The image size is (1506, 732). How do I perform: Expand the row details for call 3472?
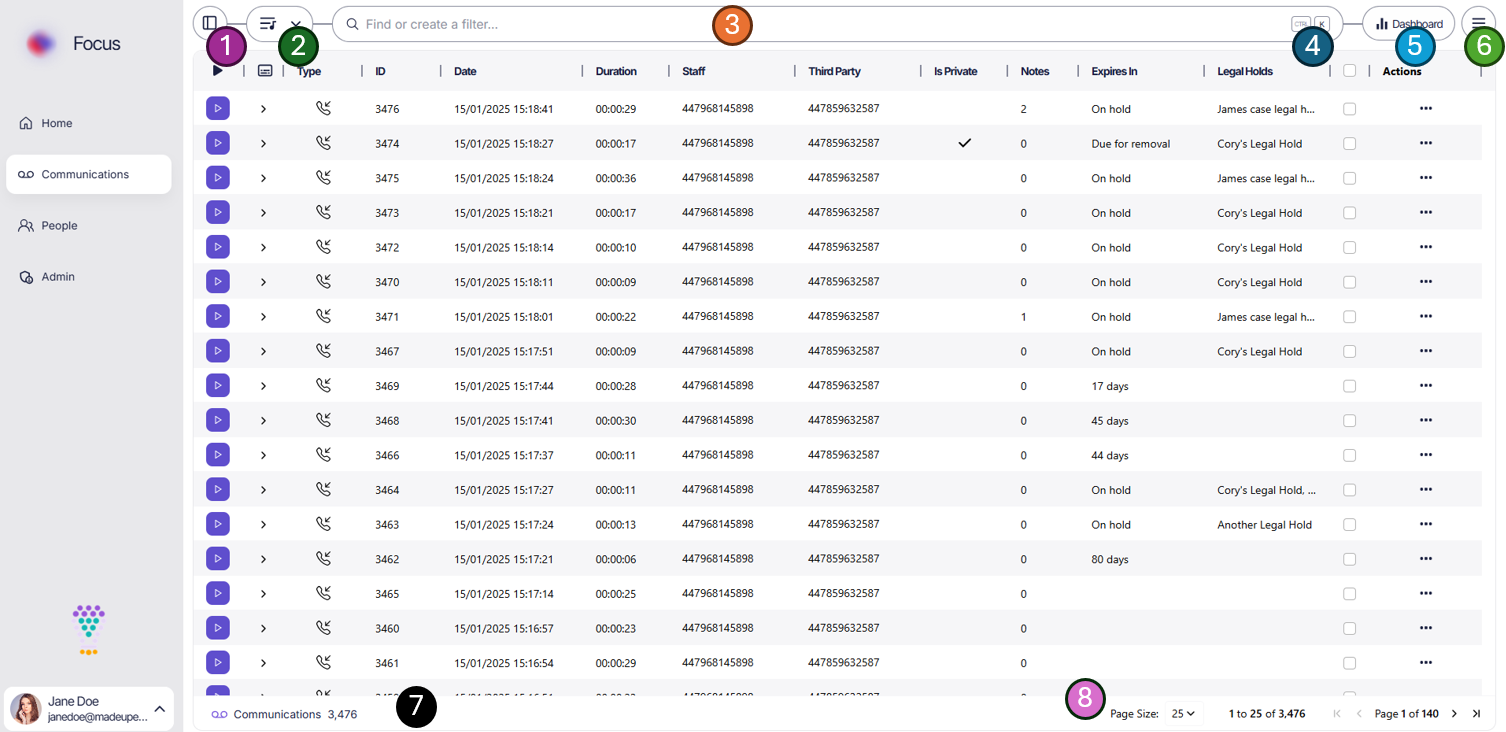click(x=263, y=247)
